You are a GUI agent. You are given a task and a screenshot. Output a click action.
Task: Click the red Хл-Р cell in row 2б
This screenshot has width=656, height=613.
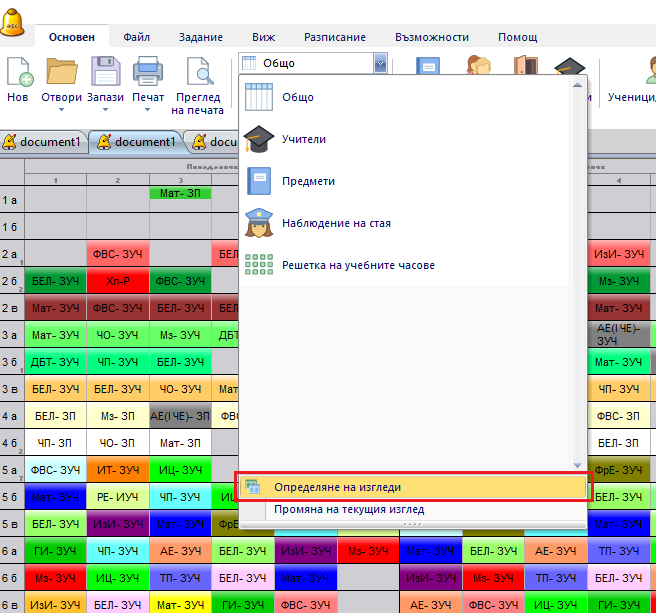pos(118,281)
